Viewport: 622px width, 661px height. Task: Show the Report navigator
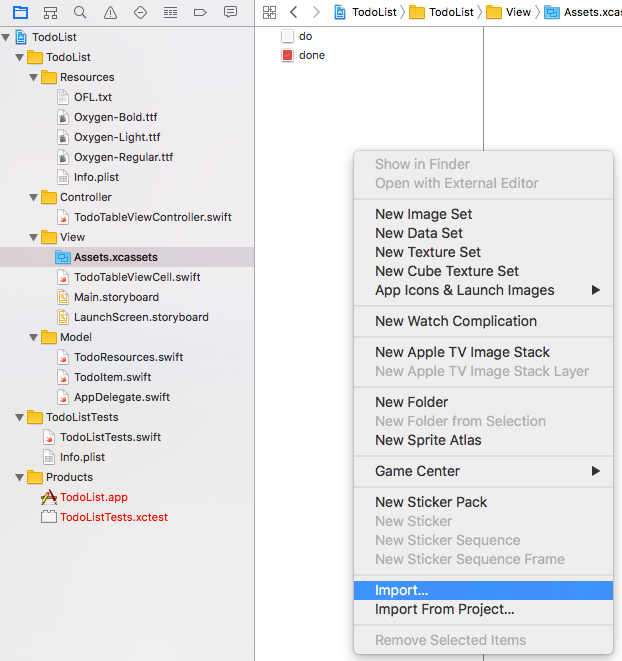(x=230, y=12)
